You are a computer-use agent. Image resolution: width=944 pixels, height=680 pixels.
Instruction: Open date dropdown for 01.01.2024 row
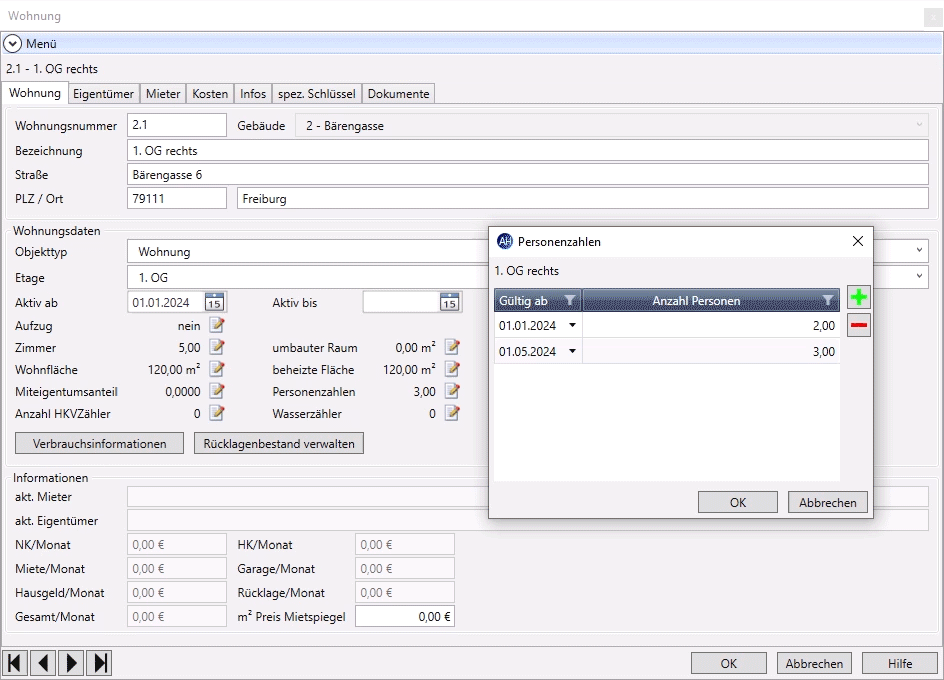click(573, 325)
